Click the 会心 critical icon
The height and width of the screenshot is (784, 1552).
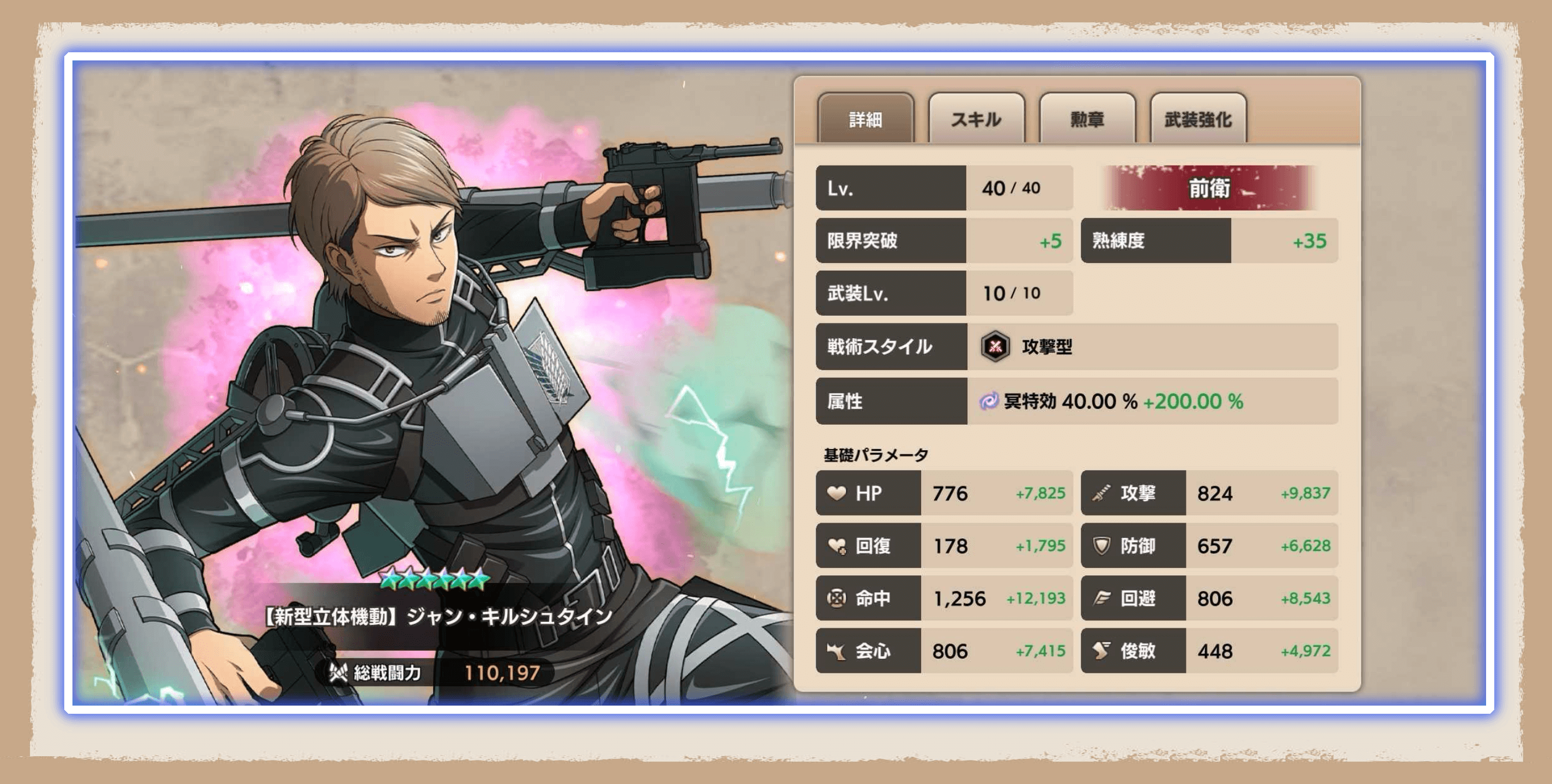click(x=836, y=651)
